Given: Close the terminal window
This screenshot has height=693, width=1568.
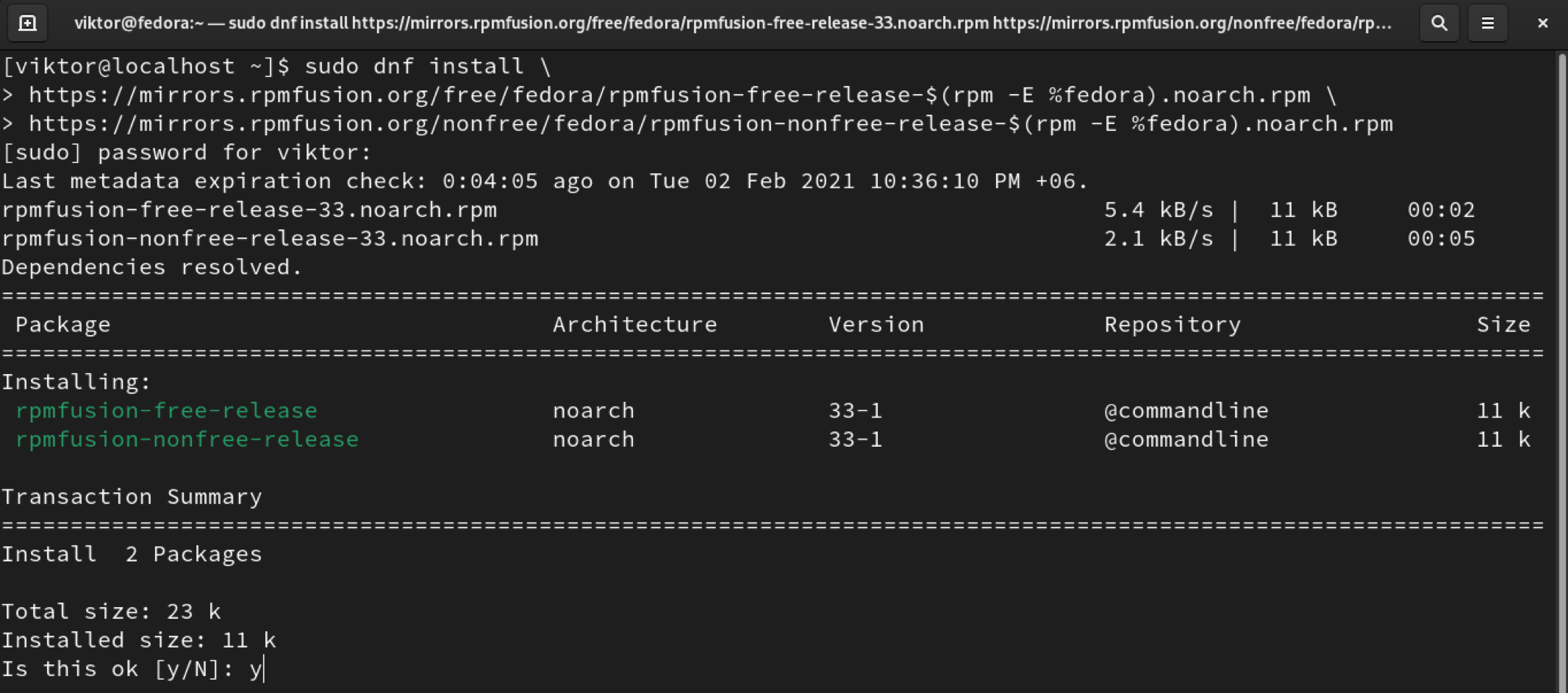Looking at the screenshot, I should click(x=1542, y=23).
